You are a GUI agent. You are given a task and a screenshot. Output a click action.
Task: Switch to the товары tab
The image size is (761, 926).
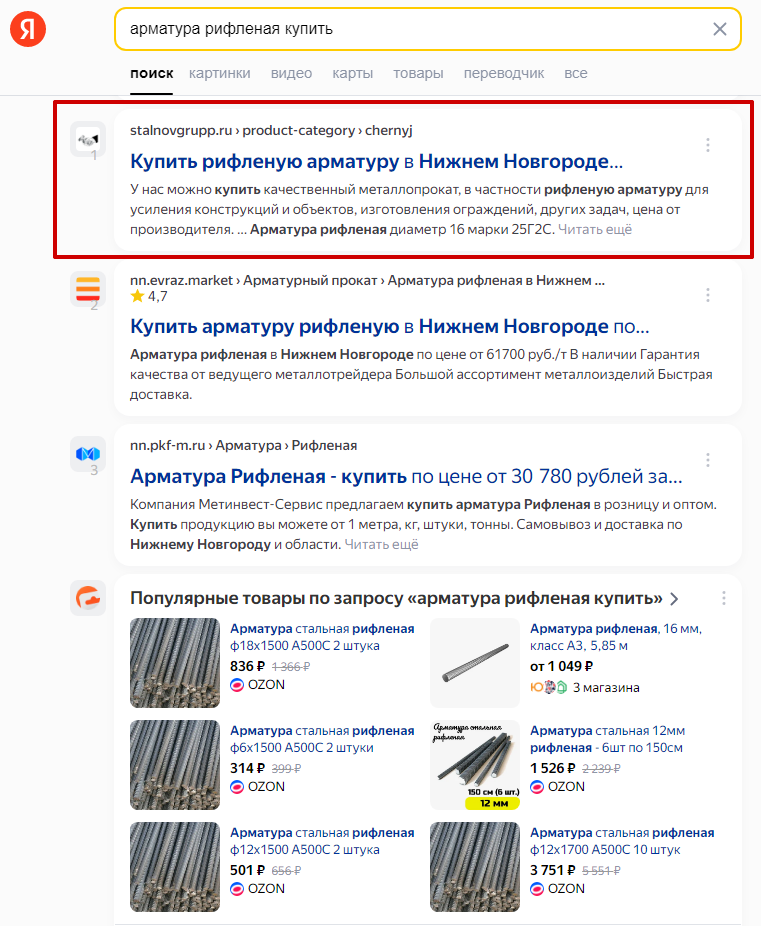coord(418,73)
